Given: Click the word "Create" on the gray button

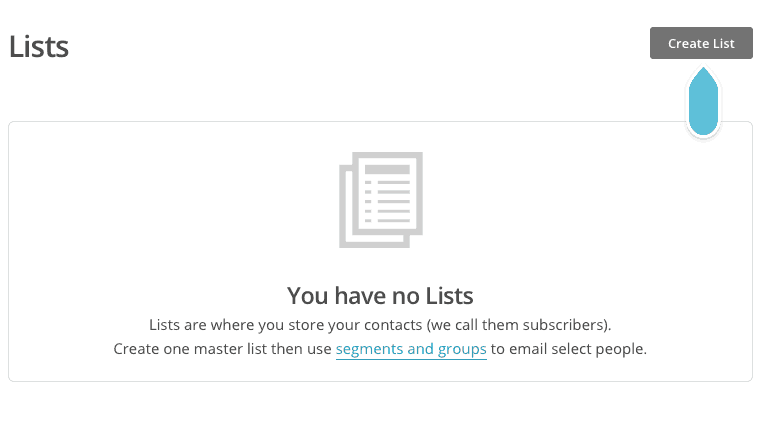Looking at the screenshot, I should coord(685,43).
